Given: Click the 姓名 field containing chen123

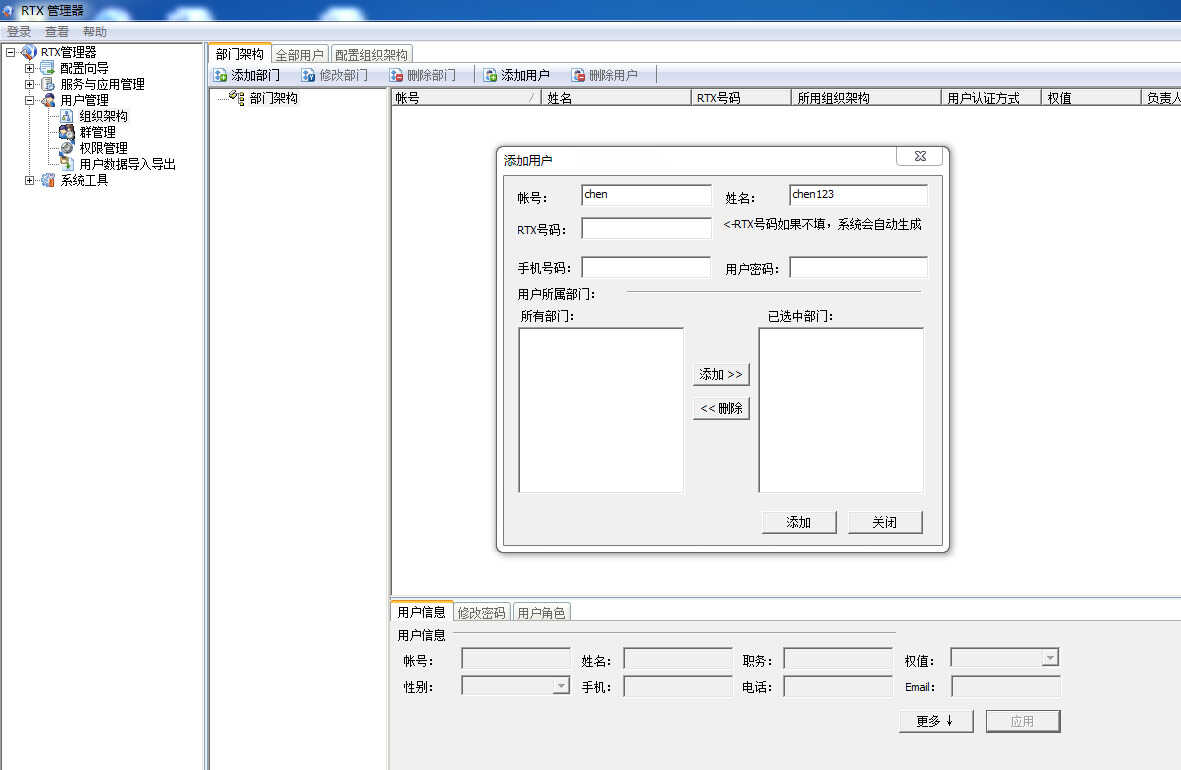Looking at the screenshot, I should tap(859, 194).
